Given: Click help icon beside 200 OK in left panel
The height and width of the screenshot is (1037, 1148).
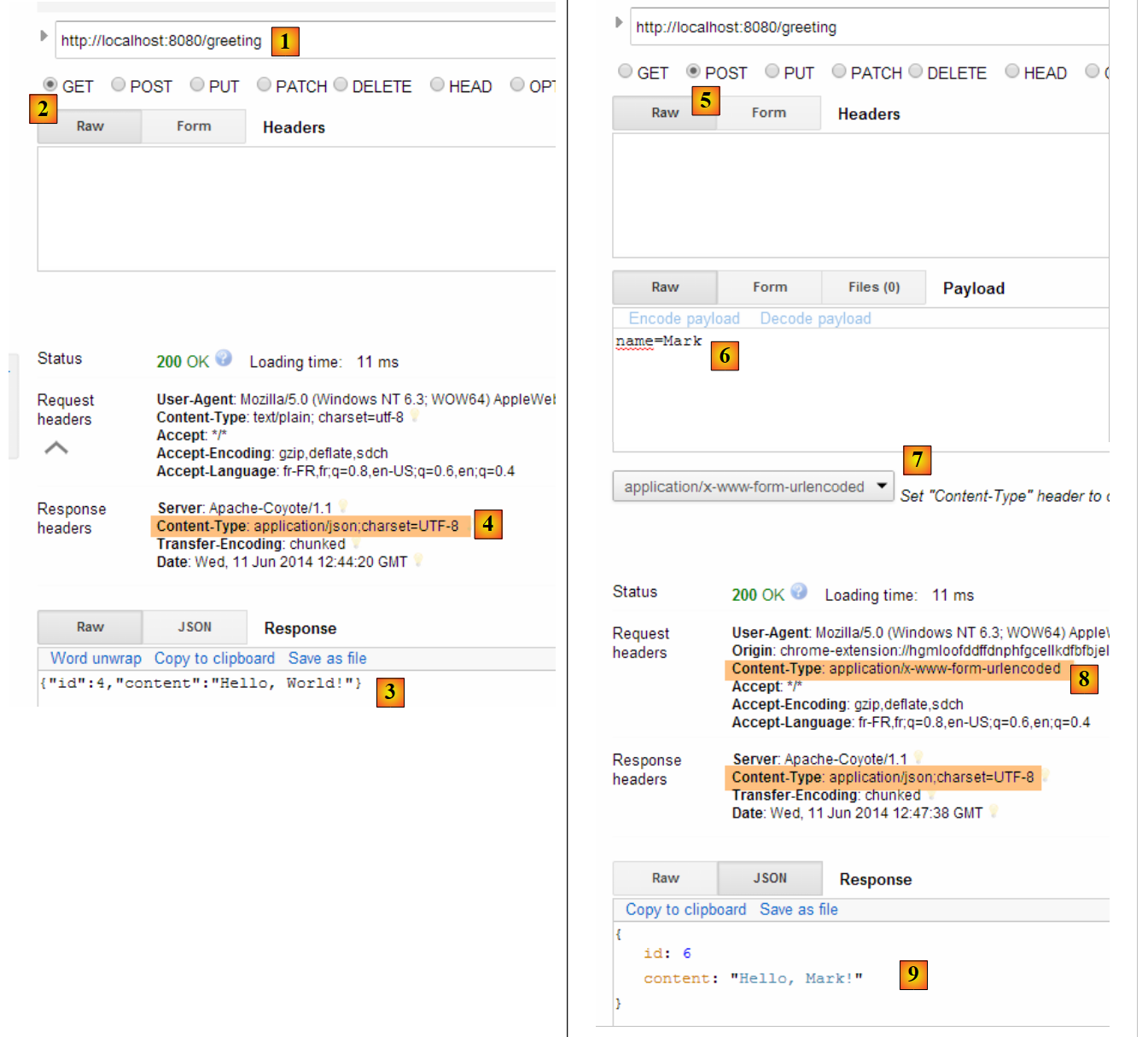Looking at the screenshot, I should click(x=224, y=358).
